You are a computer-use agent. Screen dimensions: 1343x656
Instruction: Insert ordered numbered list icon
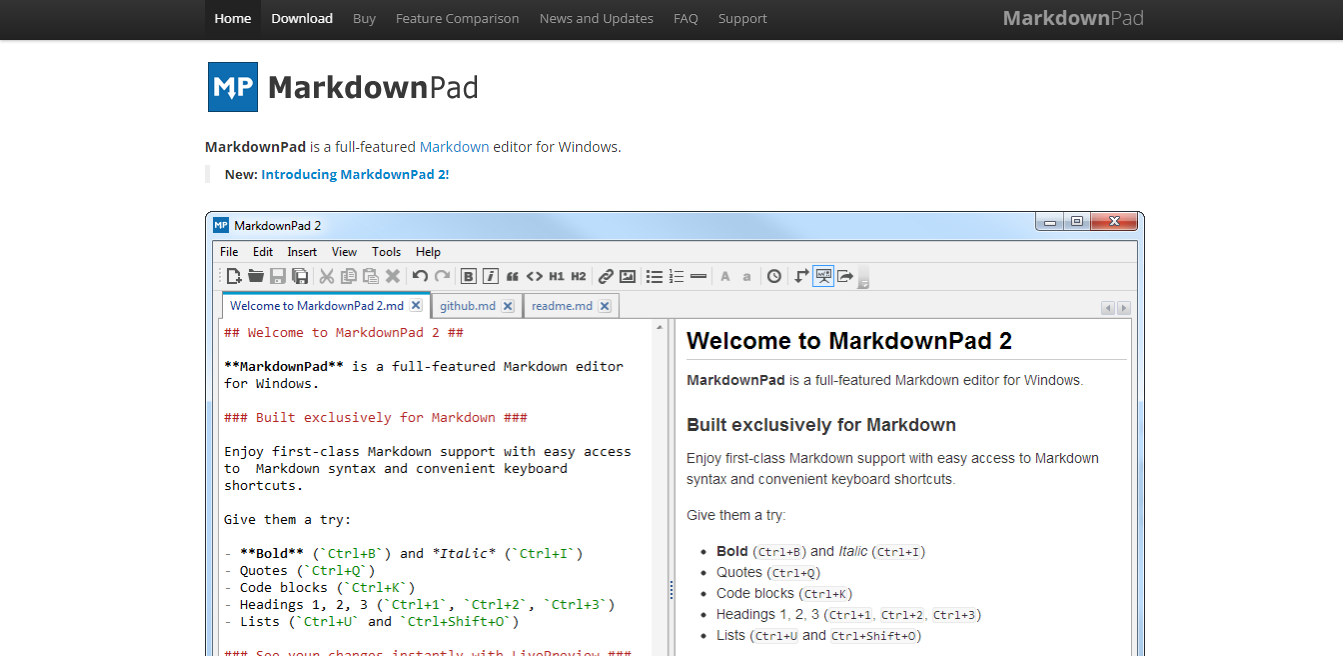(x=677, y=276)
